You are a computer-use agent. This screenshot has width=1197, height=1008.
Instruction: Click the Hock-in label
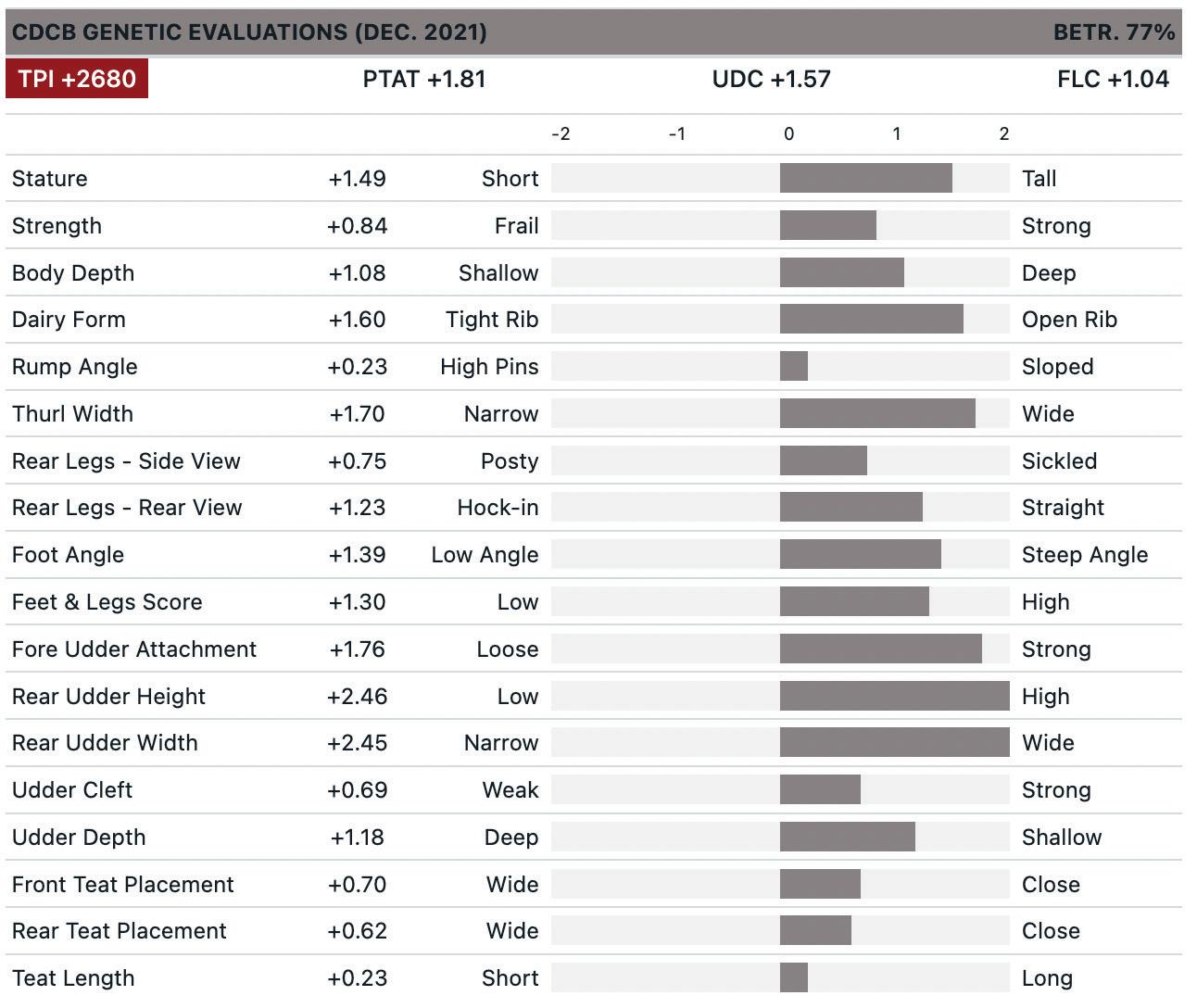tap(498, 508)
